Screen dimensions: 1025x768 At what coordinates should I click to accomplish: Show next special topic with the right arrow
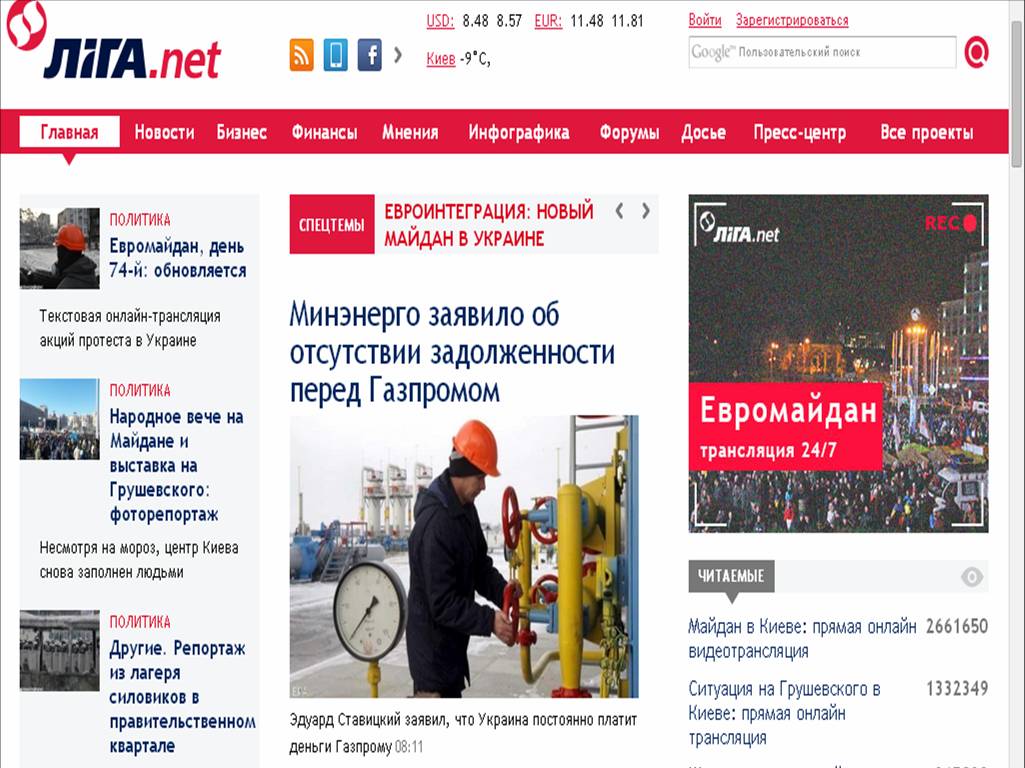click(x=646, y=210)
